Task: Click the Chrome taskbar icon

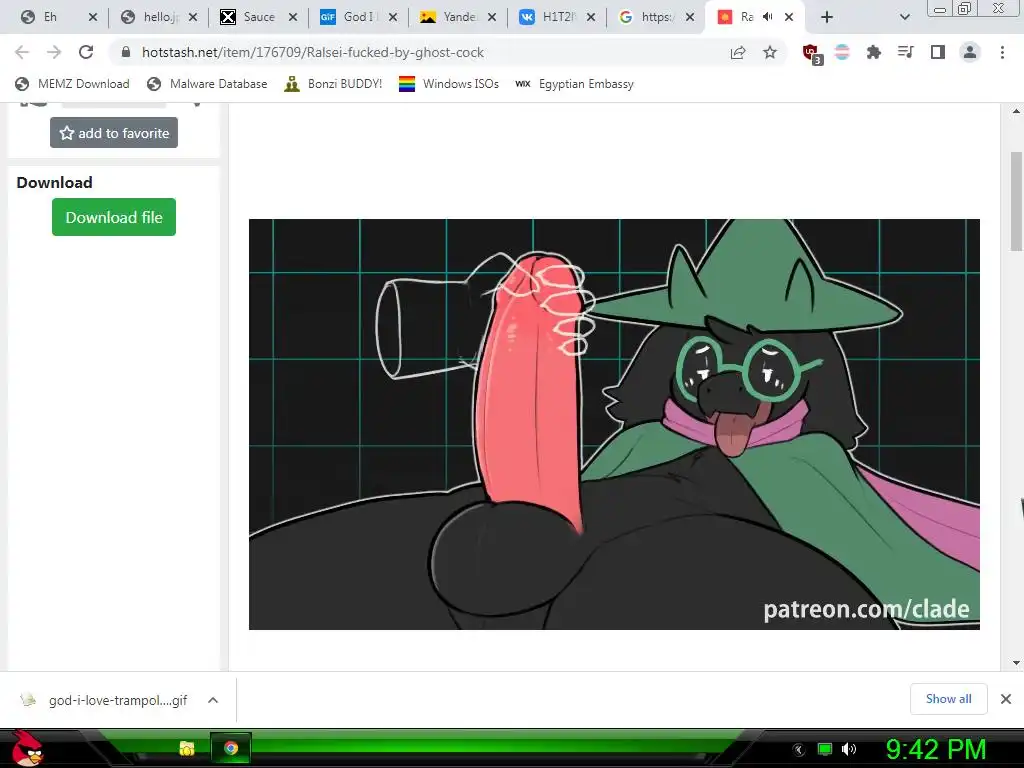Action: coord(231,748)
